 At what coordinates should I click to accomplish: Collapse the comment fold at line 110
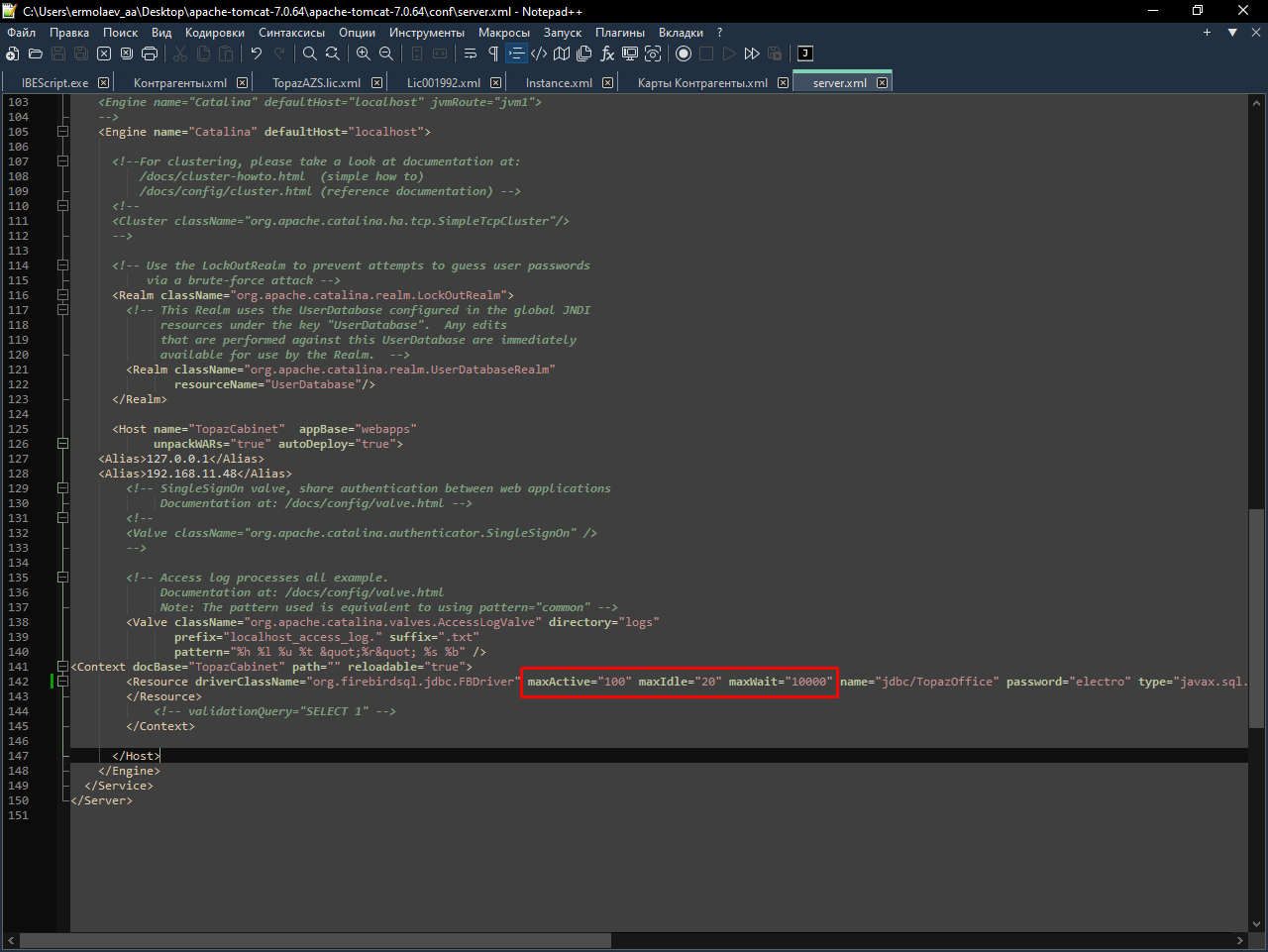pos(62,206)
